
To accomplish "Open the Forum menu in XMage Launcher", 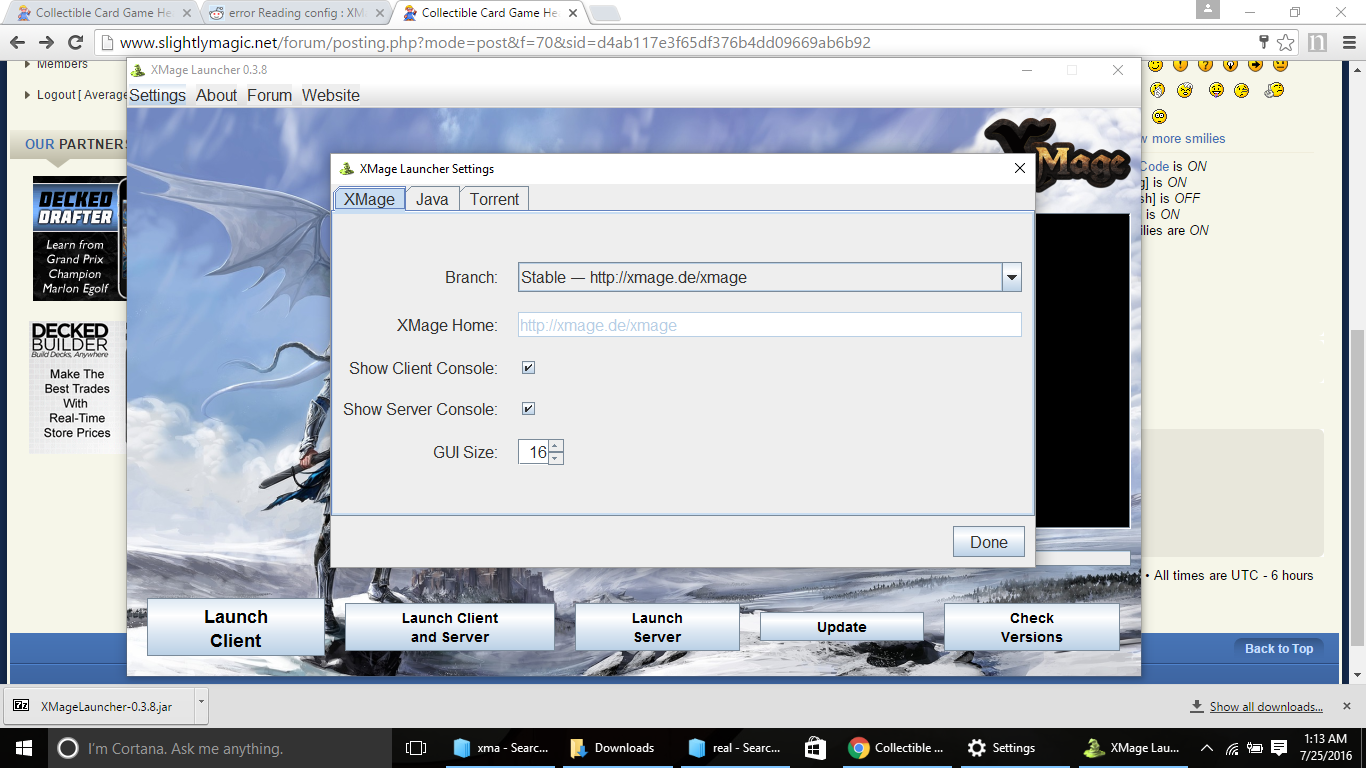I will point(269,95).
